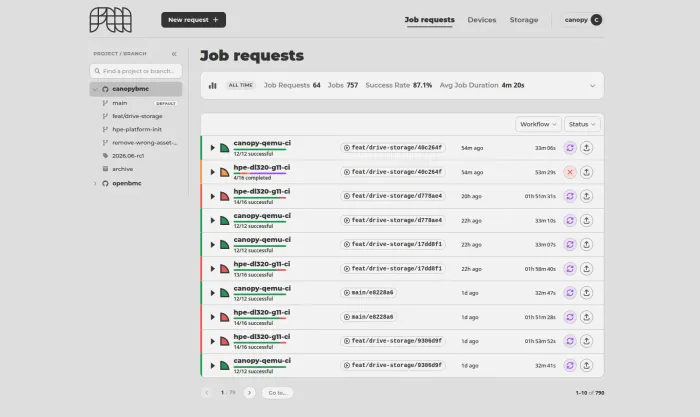
Task: Expand the hpe-dl320-g11-ci row with 13/16 successful
Action: pos(212,269)
